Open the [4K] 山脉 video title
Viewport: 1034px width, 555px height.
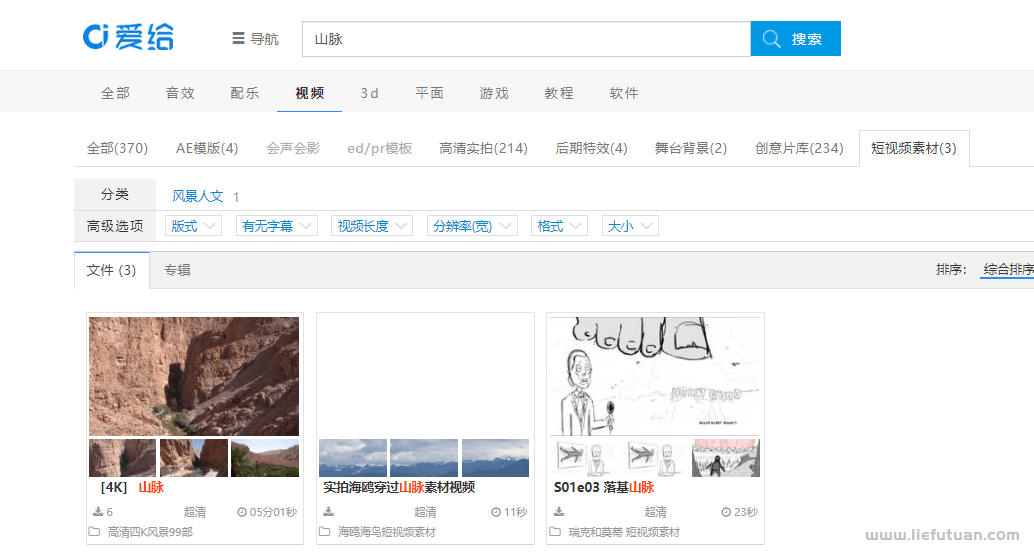[x=132, y=487]
